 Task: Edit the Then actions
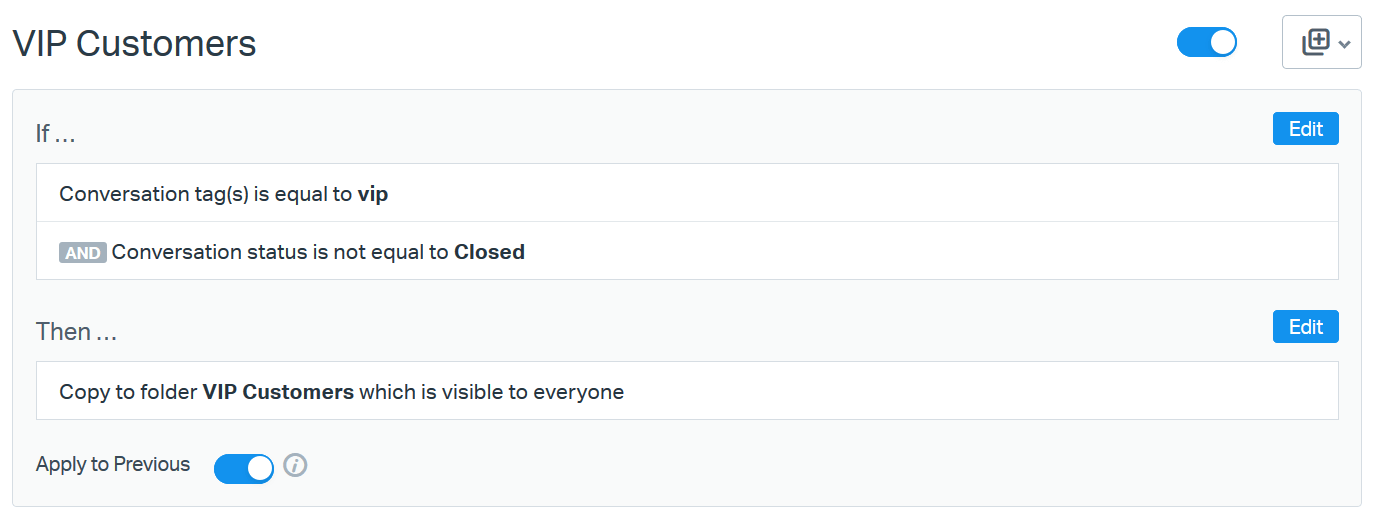click(x=1305, y=327)
